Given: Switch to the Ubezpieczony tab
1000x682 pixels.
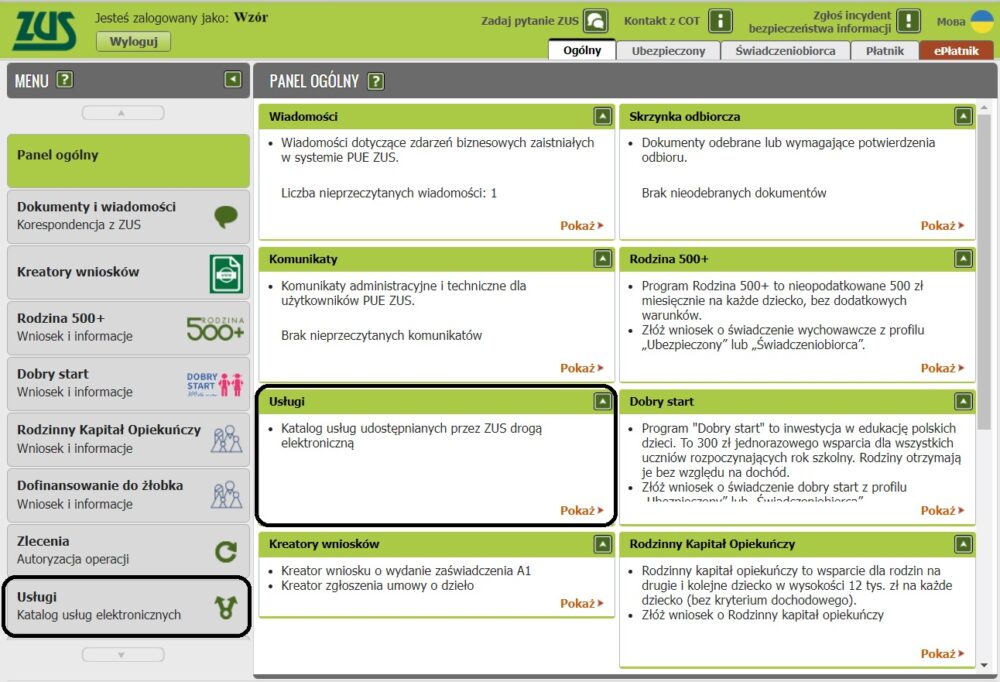Looking at the screenshot, I should pos(668,51).
